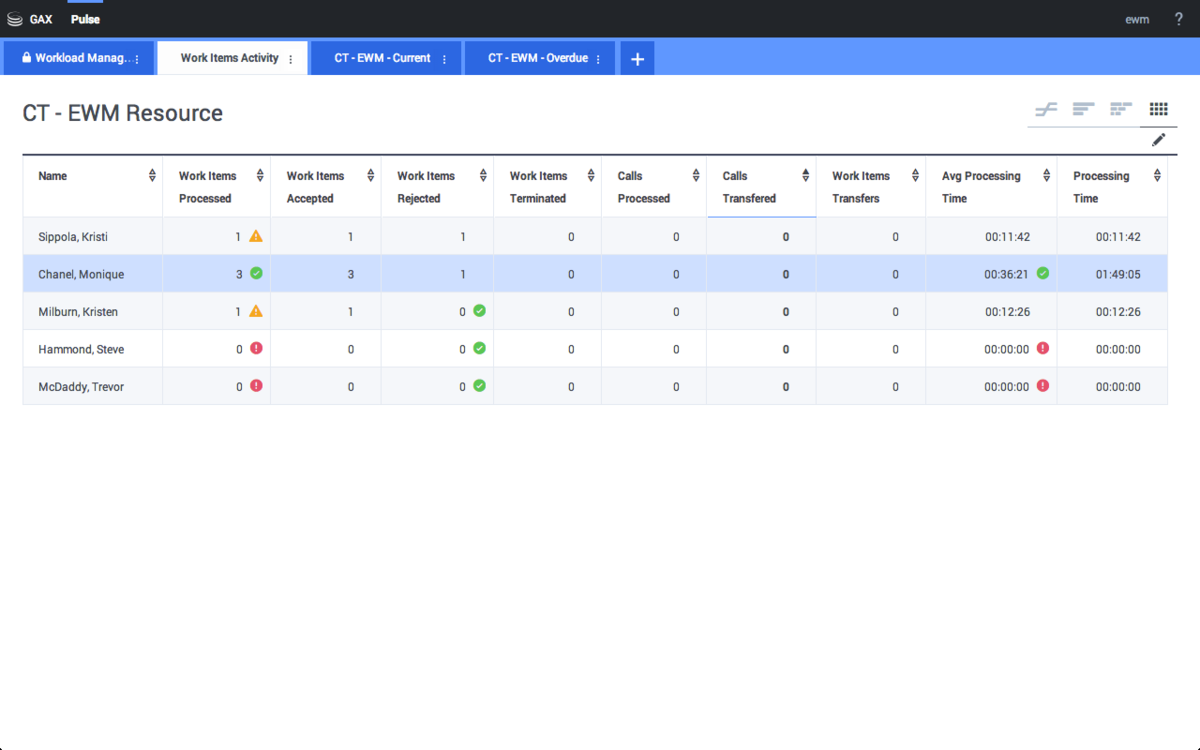Open the Pulse menu item
Screen dimensions: 1200x750
85,19
